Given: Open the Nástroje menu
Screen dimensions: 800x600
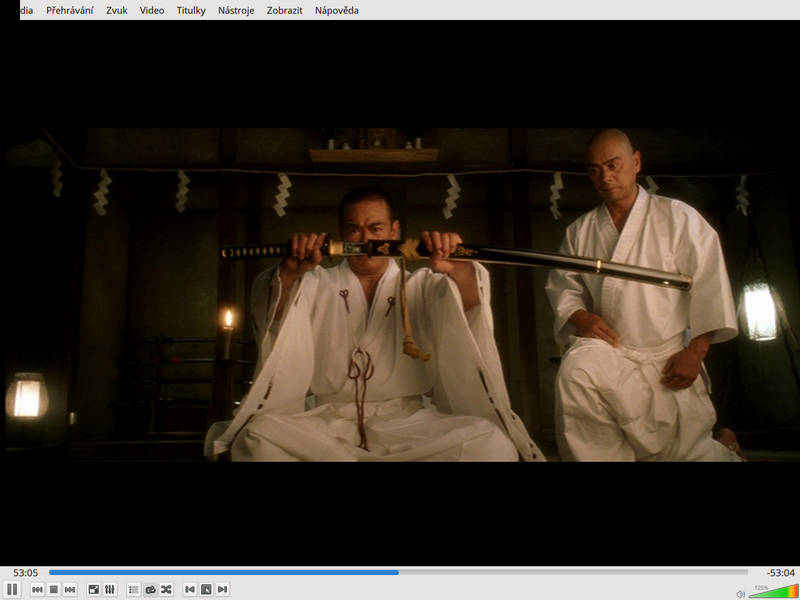Looking at the screenshot, I should pos(236,10).
